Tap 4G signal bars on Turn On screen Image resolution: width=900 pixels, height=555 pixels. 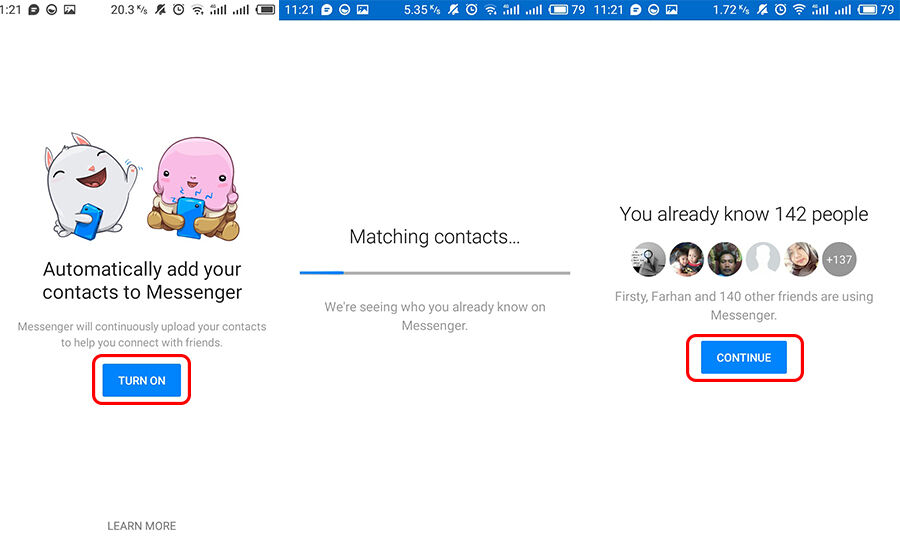218,10
